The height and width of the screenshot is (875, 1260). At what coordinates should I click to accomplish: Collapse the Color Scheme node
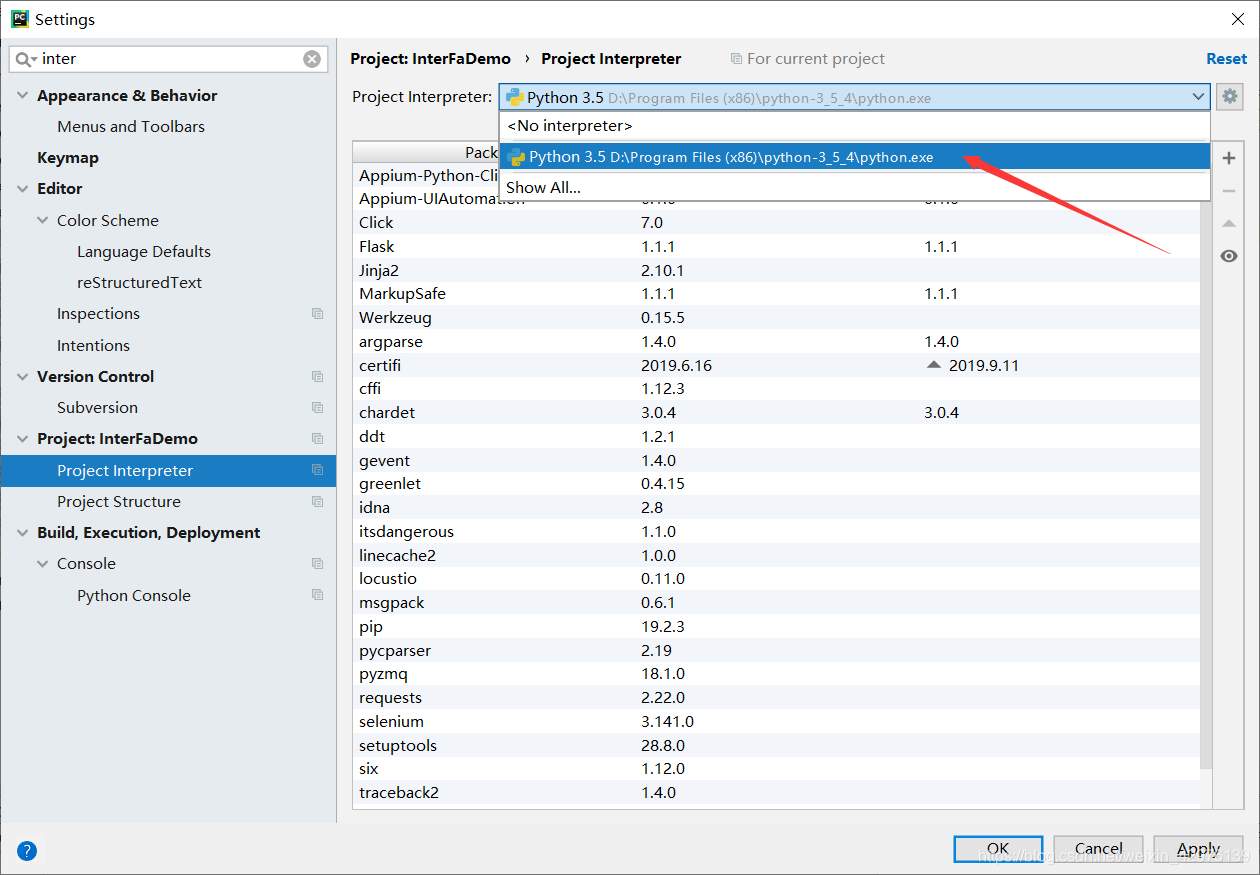coord(43,221)
